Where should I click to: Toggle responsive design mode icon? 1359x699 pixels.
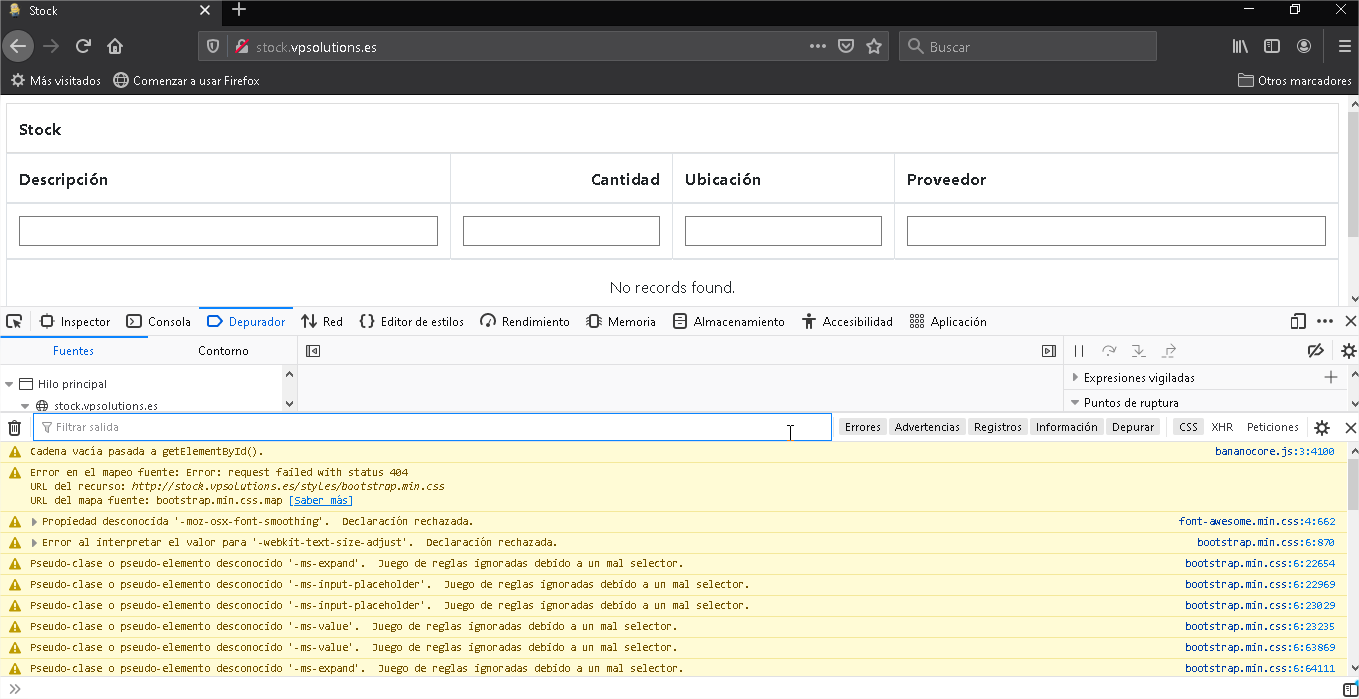[x=1298, y=321]
